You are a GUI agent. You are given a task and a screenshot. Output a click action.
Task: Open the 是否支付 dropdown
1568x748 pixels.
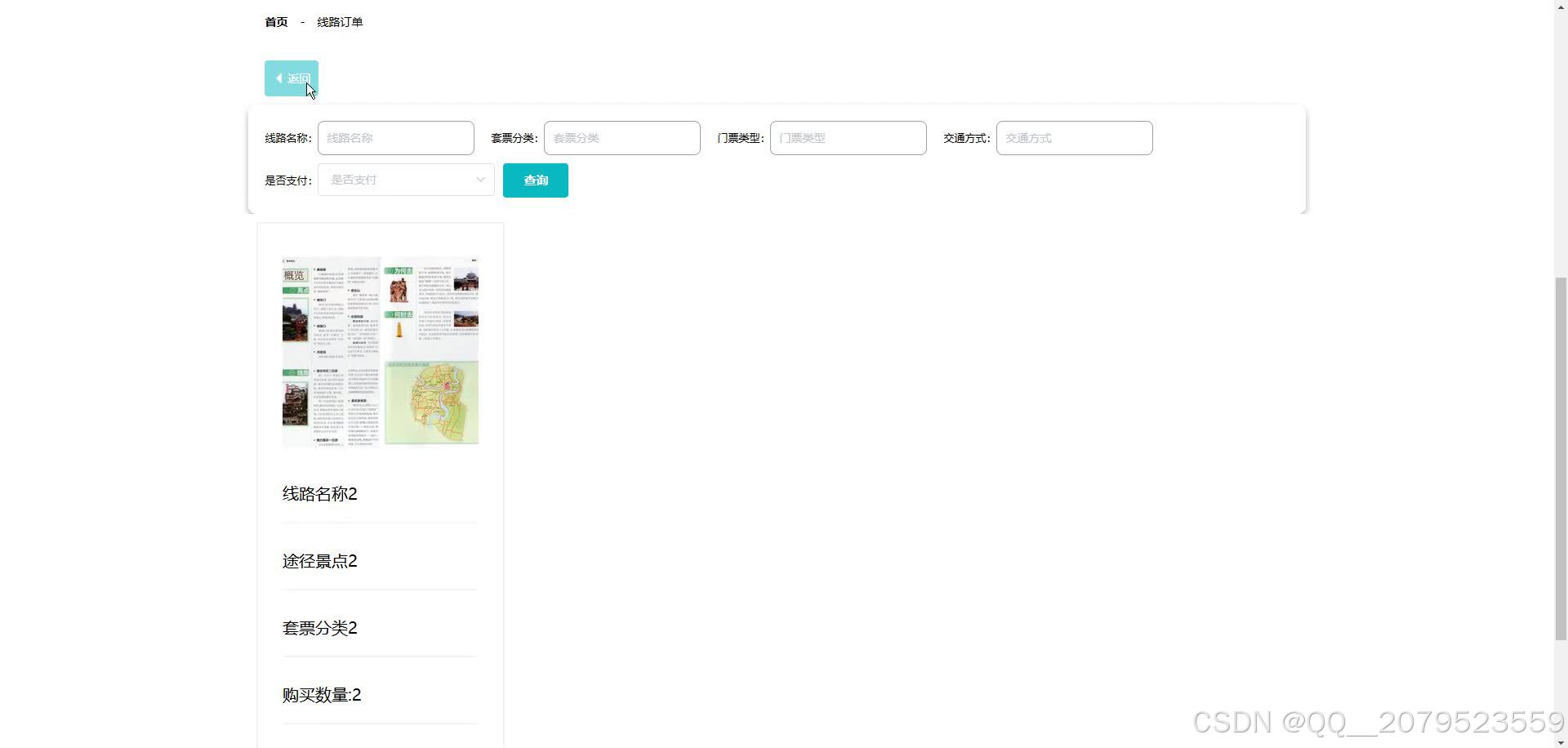pos(407,180)
